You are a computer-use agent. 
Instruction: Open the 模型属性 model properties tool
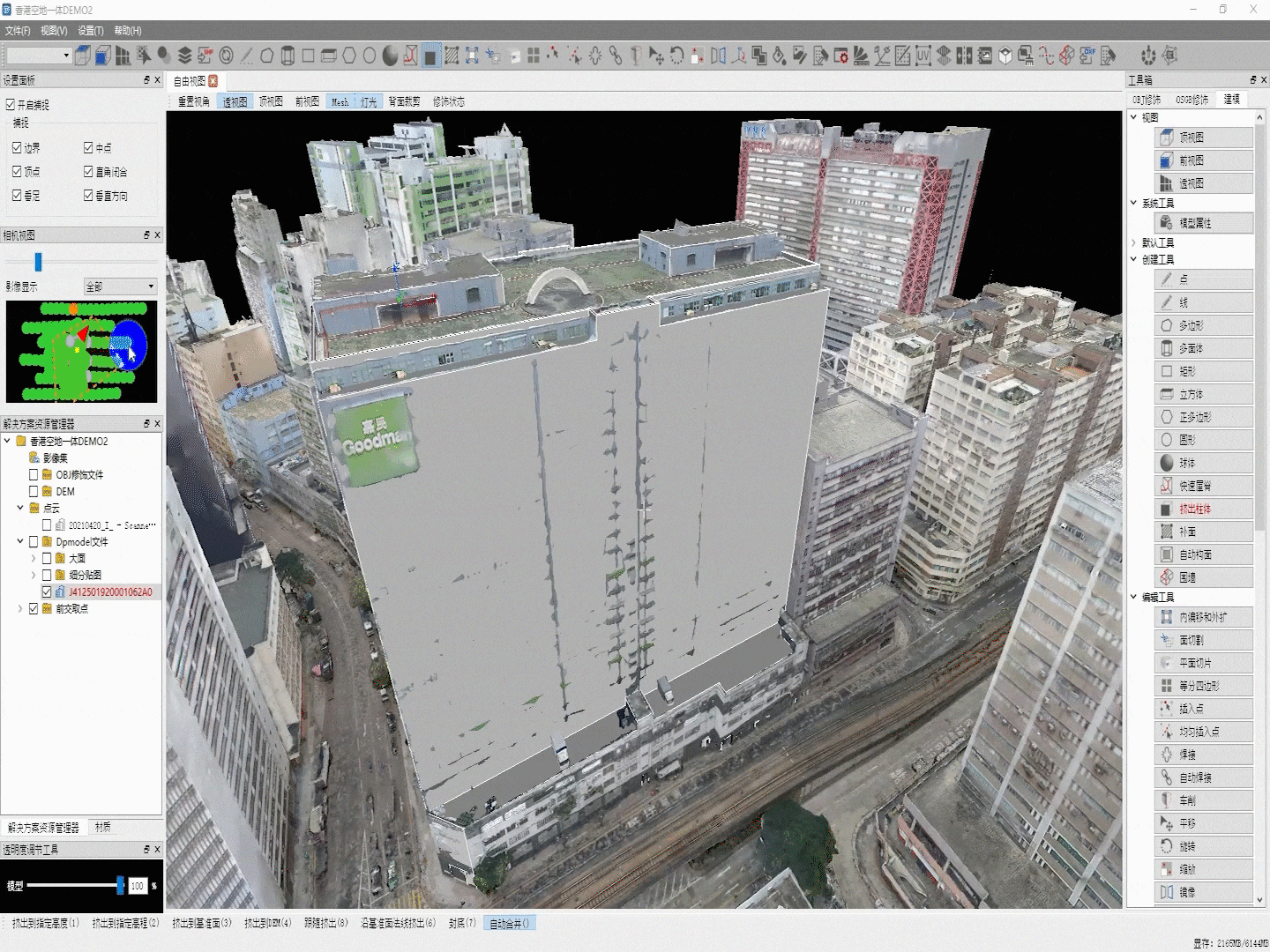pyautogui.click(x=1203, y=223)
